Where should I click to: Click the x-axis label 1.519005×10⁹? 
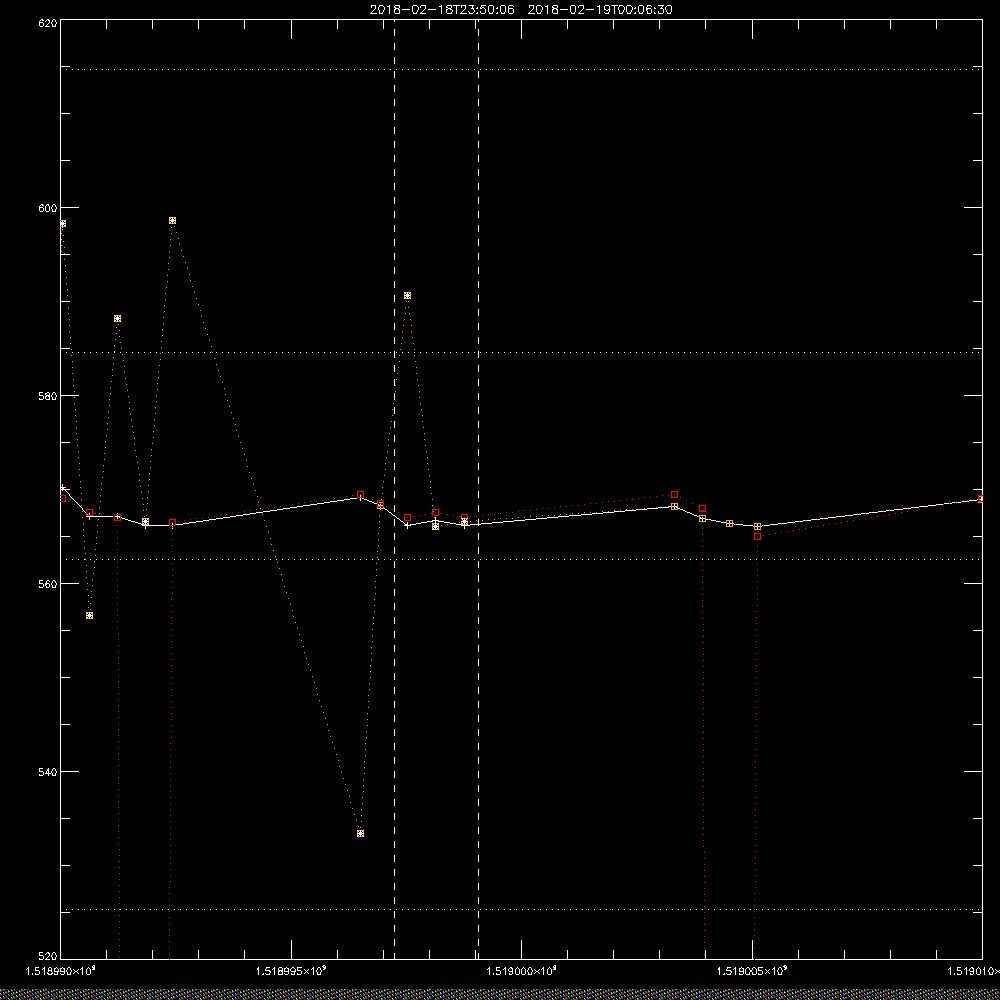[751, 971]
